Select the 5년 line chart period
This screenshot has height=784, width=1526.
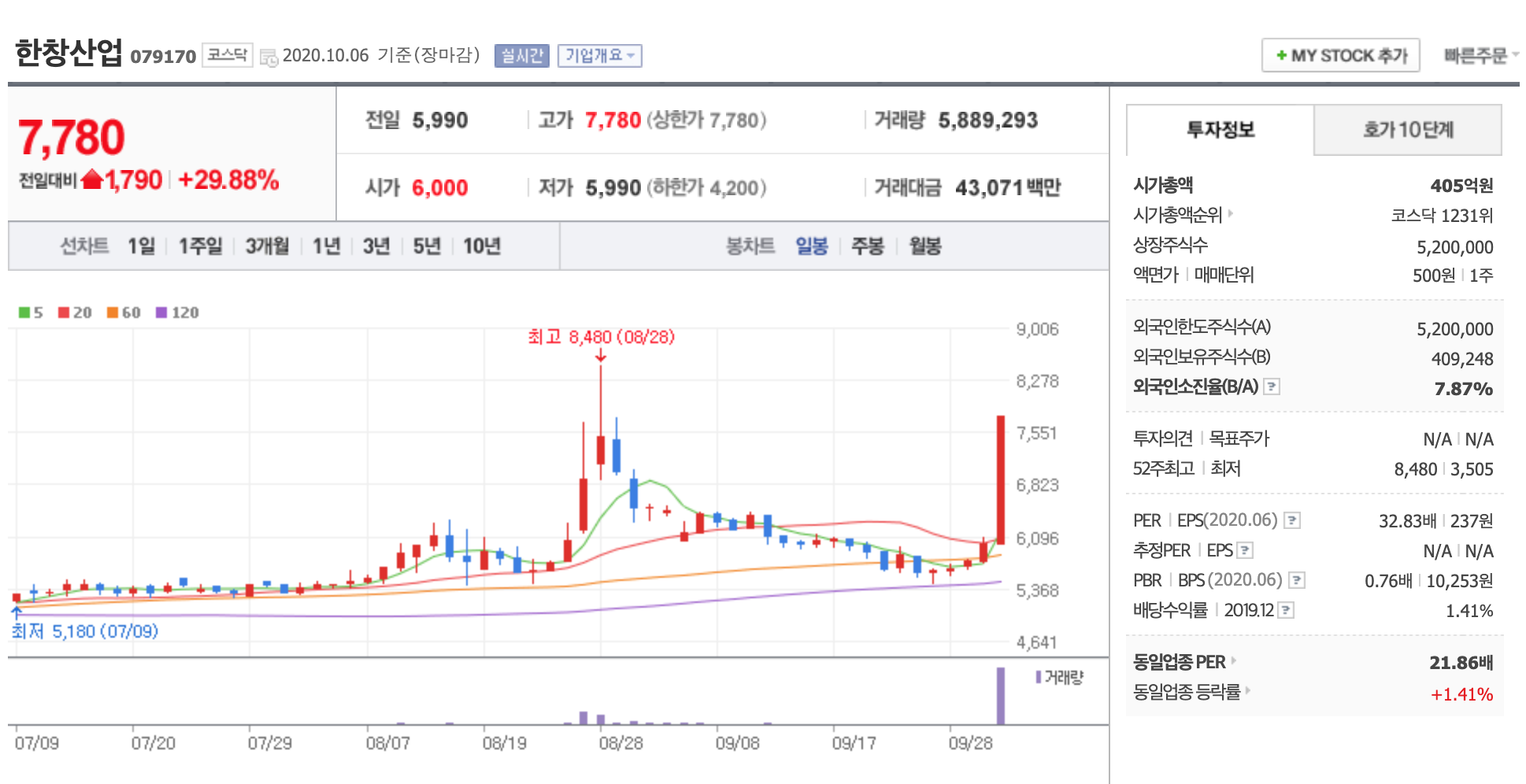tap(427, 246)
